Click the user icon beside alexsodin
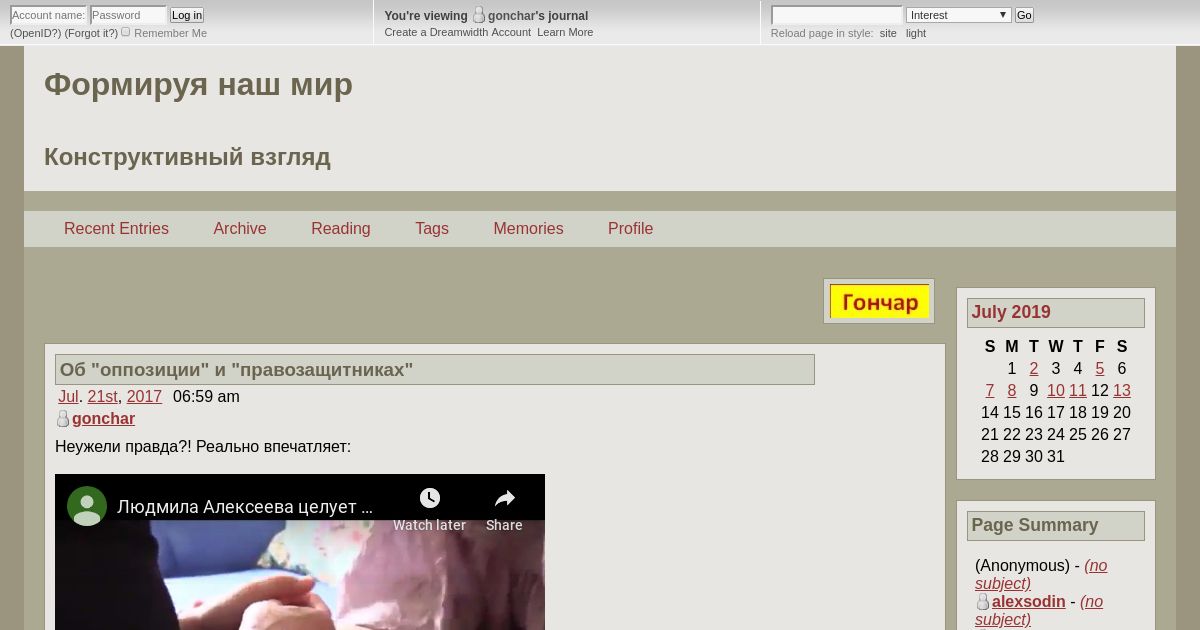 pos(983,602)
